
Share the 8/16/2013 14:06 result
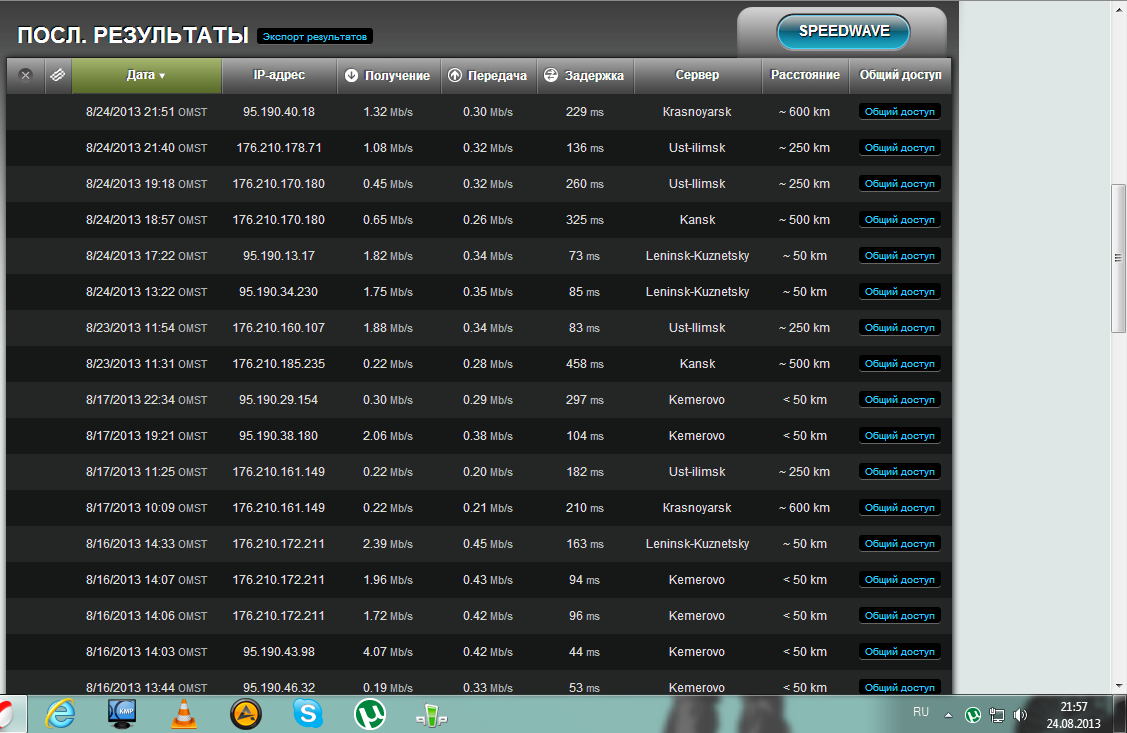[900, 616]
